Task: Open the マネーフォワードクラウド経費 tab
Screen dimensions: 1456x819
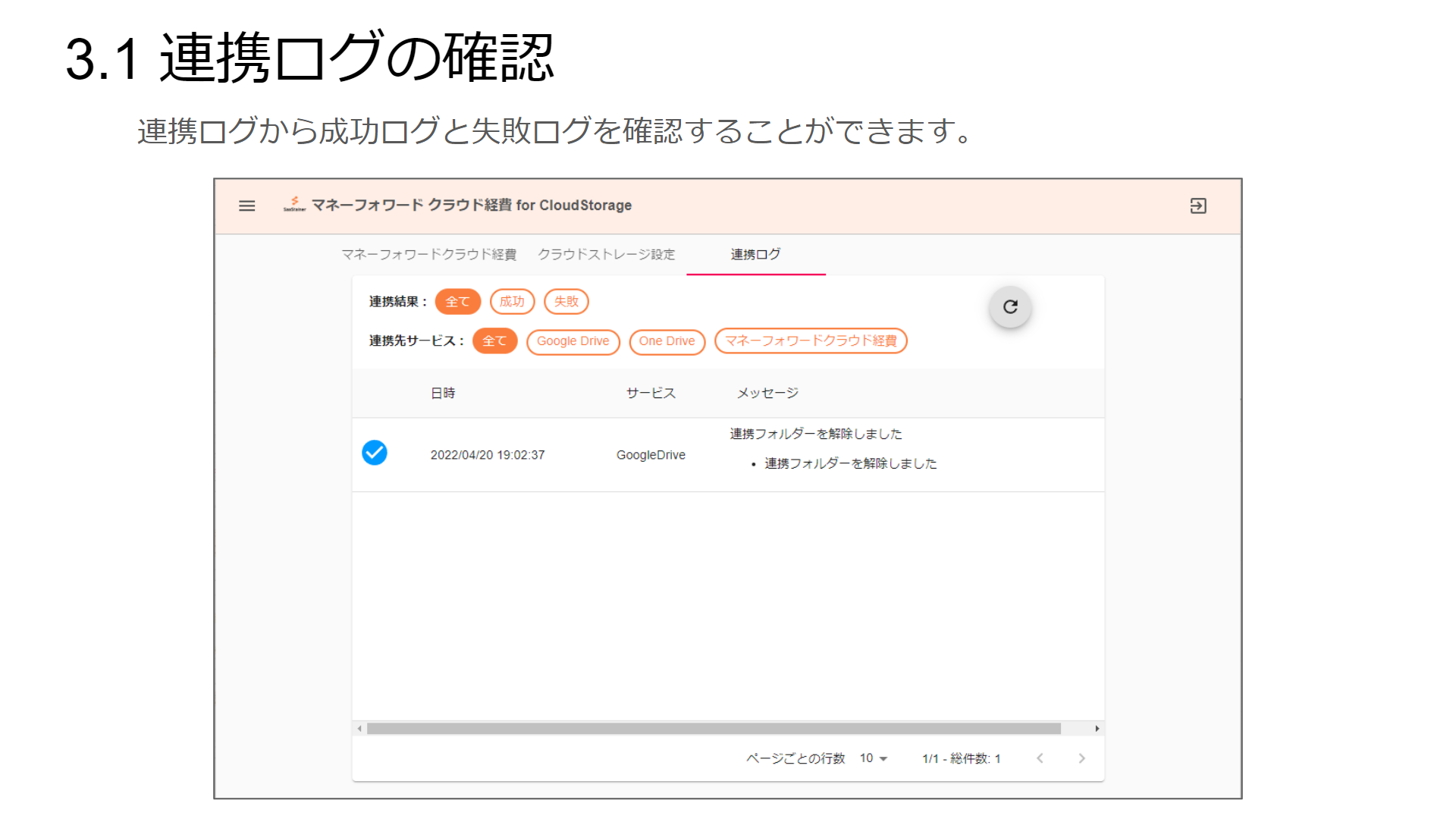Action: coord(428,254)
